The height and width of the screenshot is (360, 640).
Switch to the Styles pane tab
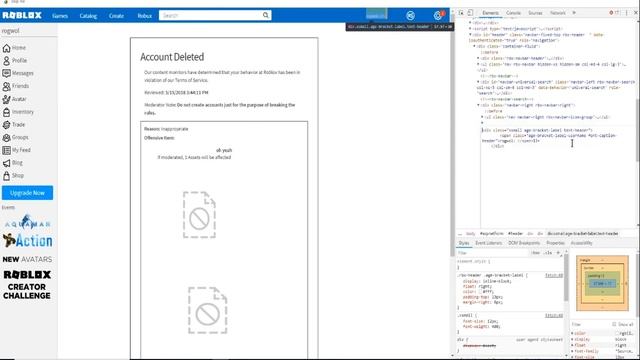tap(464, 243)
